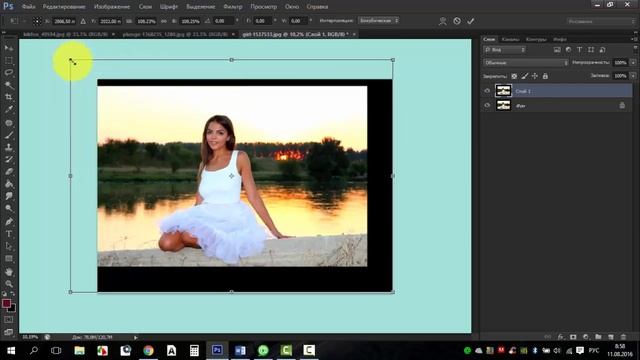Screen dimensions: 640x360
Task: Select the Pen tool
Action: point(9,222)
